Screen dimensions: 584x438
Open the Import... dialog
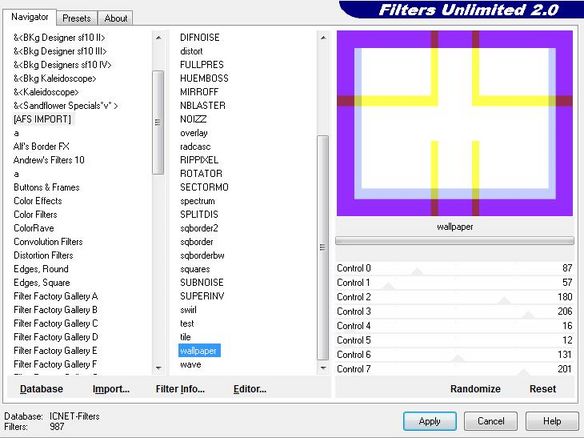111,389
